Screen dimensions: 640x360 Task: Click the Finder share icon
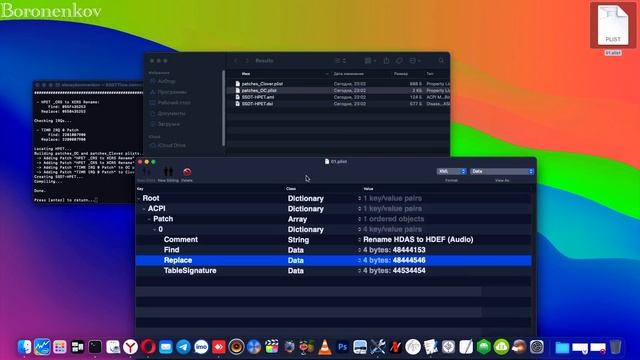pyautogui.click(x=386, y=61)
